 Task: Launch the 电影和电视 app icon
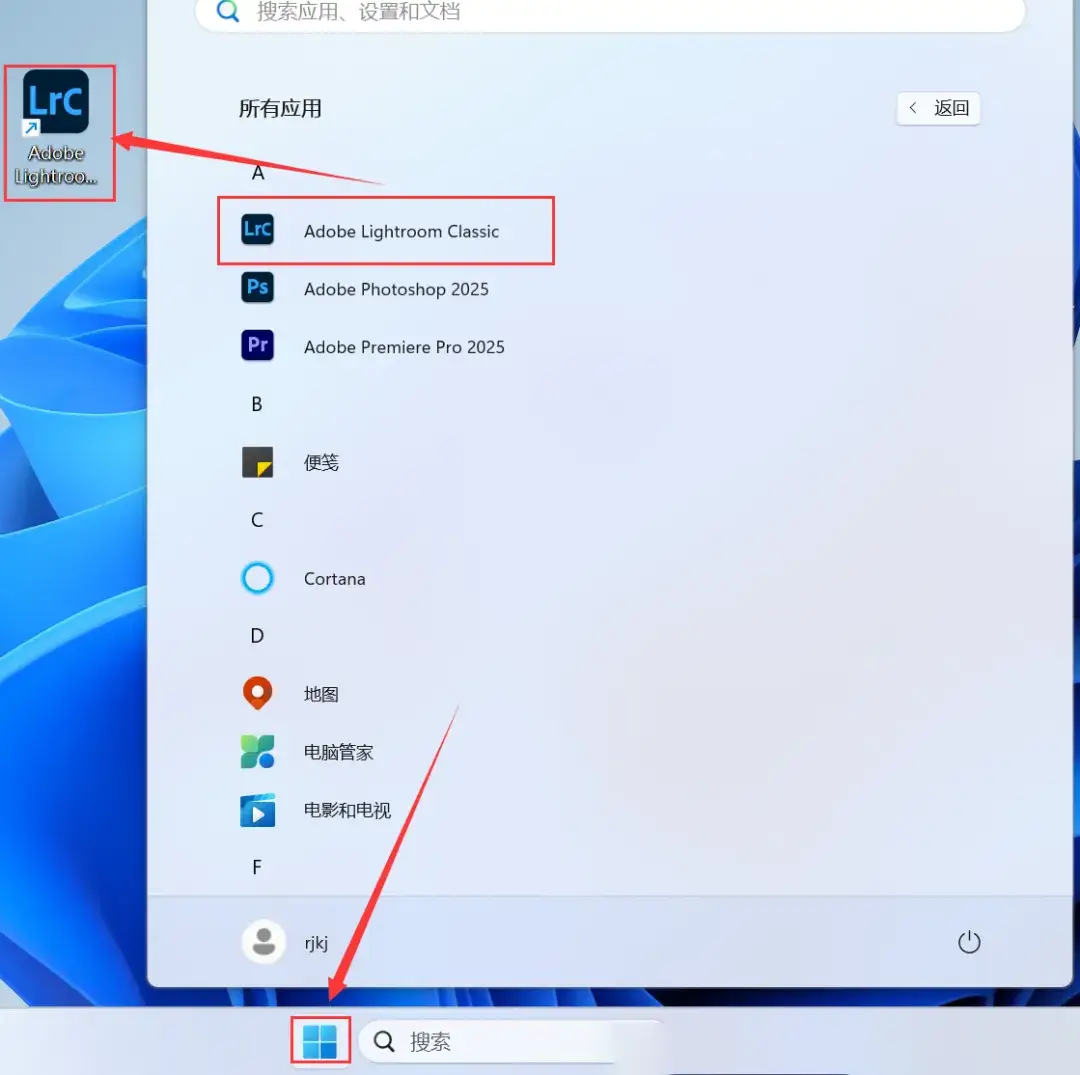pyautogui.click(x=258, y=810)
